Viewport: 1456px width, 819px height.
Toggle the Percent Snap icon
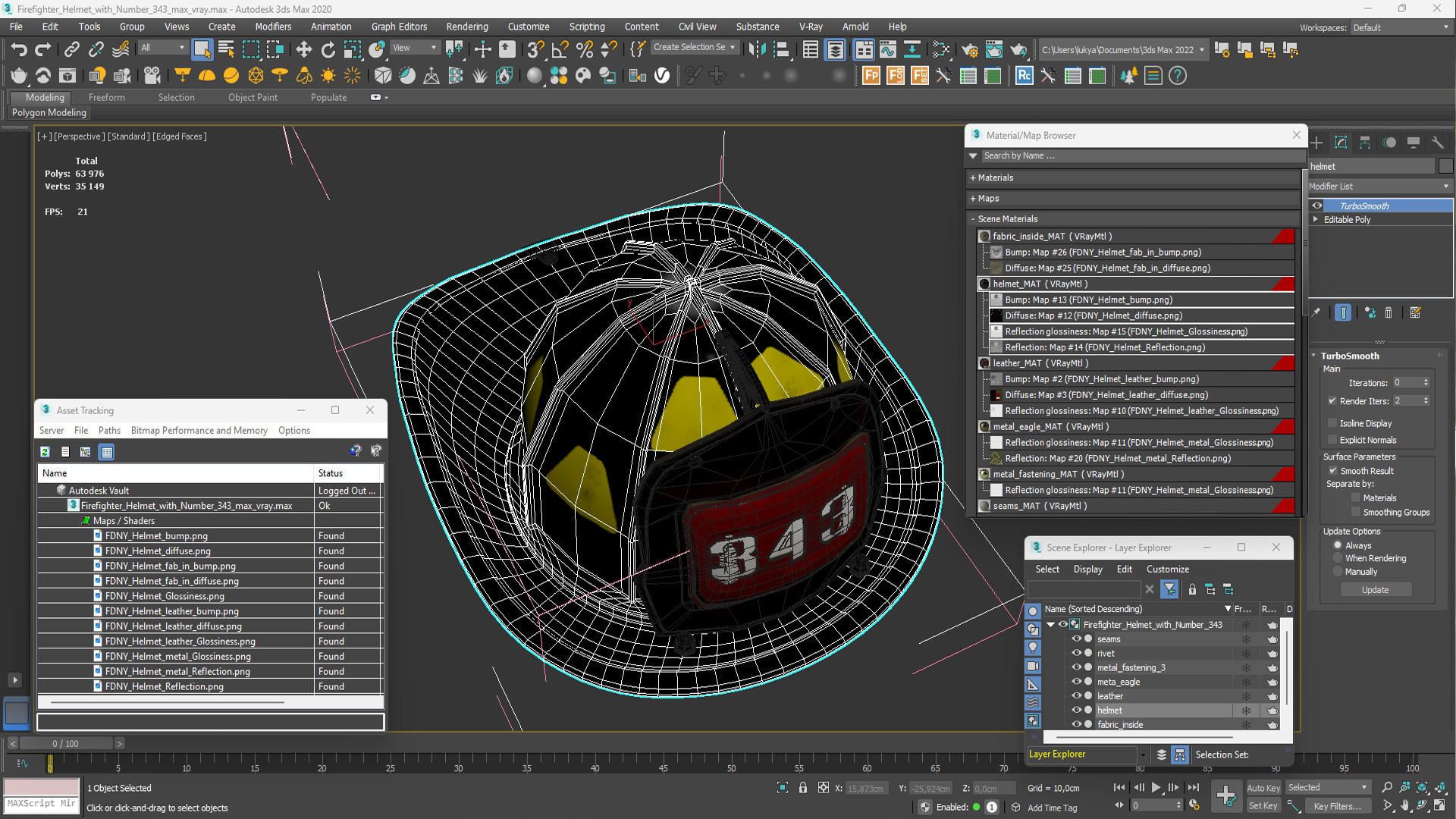(x=584, y=50)
